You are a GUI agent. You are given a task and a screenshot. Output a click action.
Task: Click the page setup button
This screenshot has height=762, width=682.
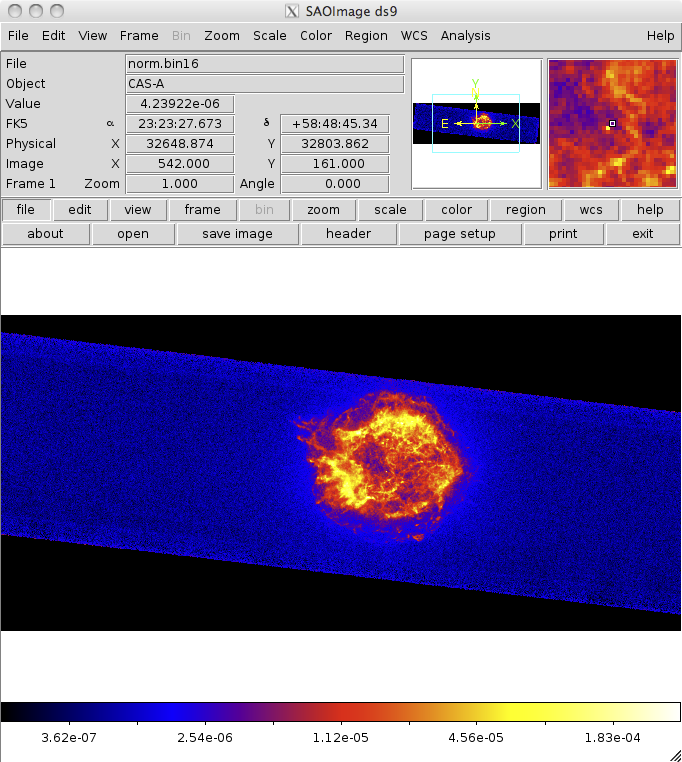459,234
